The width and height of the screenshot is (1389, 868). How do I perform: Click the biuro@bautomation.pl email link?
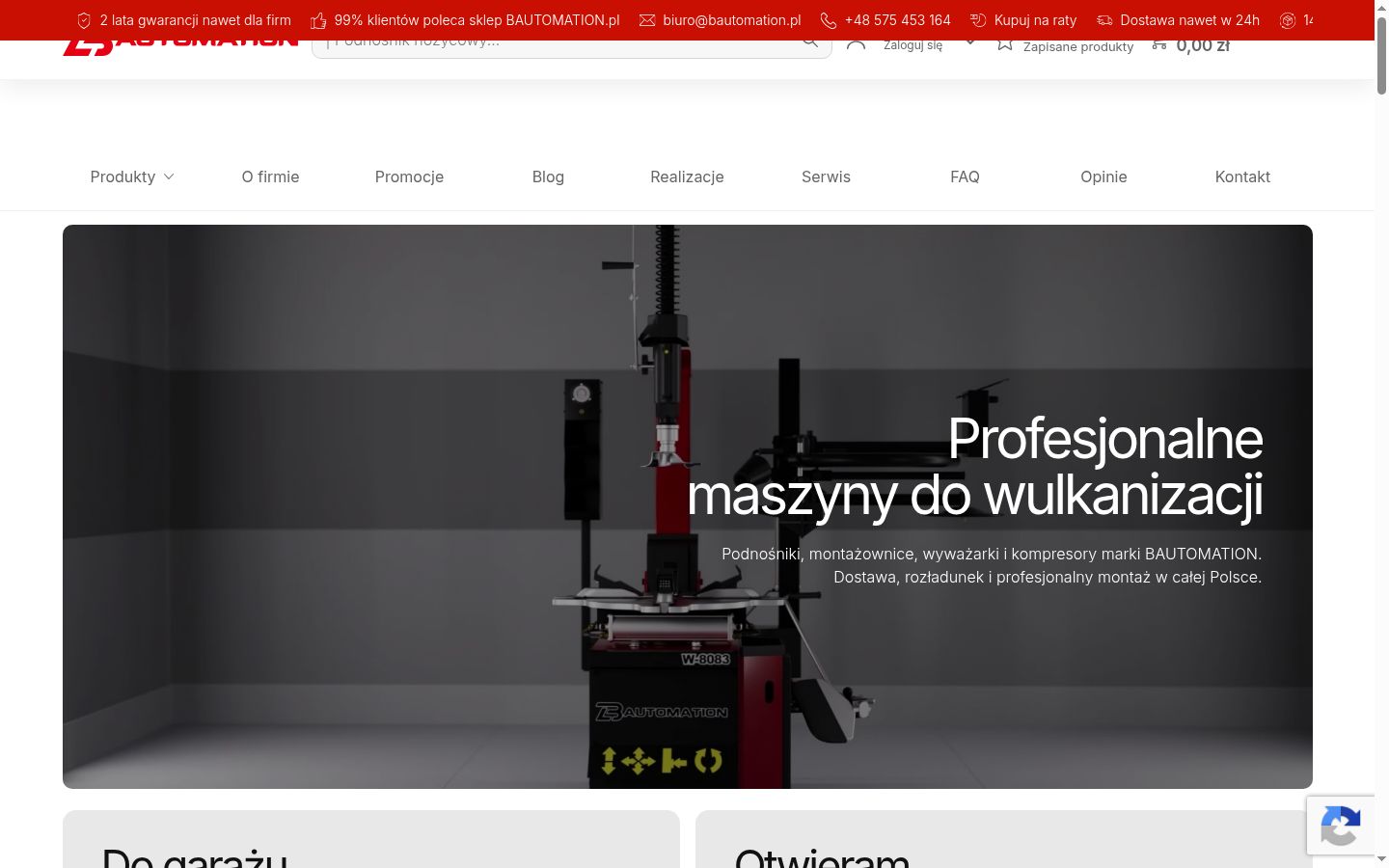point(732,20)
